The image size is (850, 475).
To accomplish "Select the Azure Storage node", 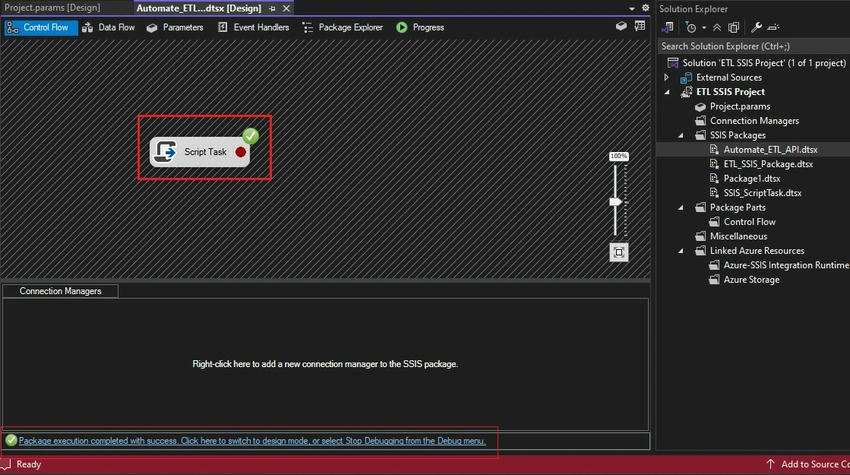I will tap(751, 280).
